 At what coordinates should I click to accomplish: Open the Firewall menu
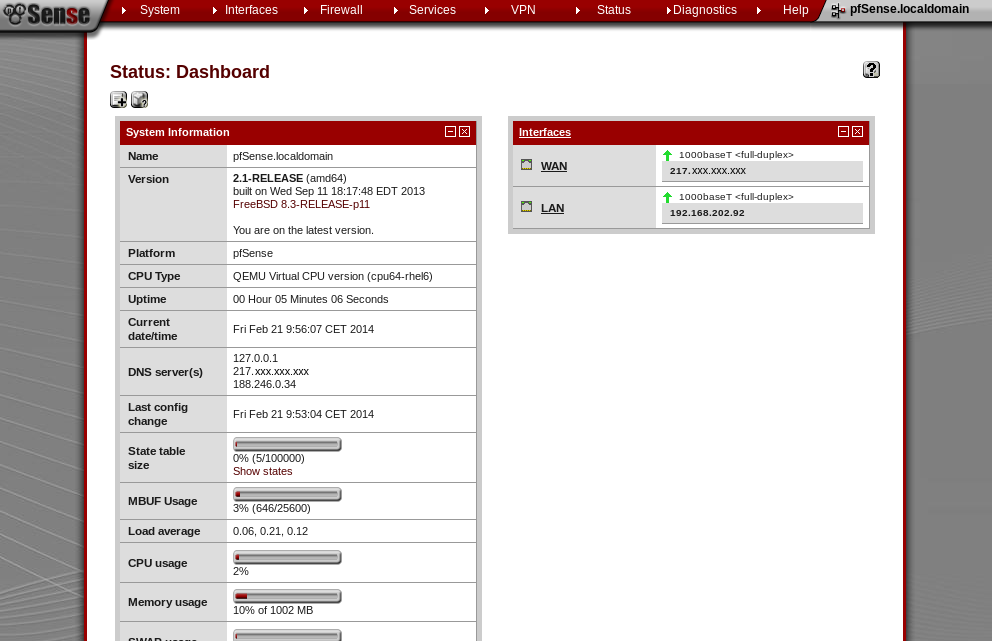tap(341, 10)
